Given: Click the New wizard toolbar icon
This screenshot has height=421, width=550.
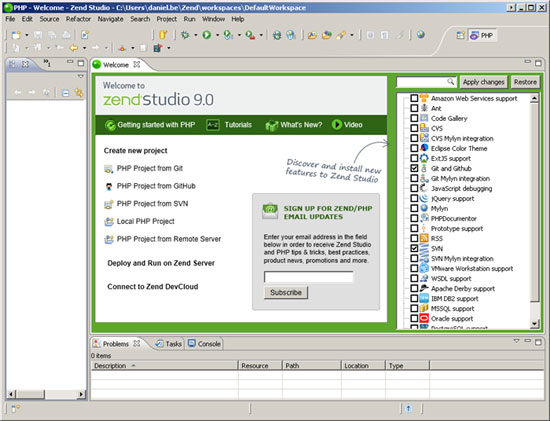Looking at the screenshot, I should click(16, 35).
